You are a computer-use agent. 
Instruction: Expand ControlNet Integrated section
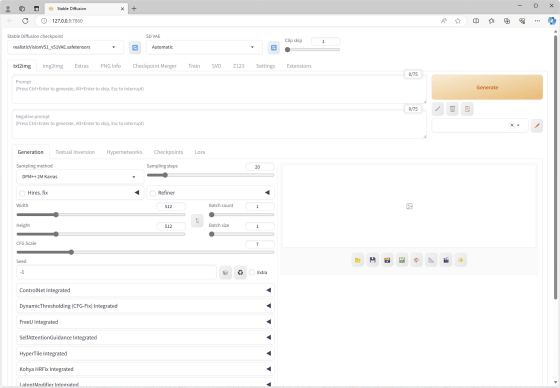(x=145, y=290)
